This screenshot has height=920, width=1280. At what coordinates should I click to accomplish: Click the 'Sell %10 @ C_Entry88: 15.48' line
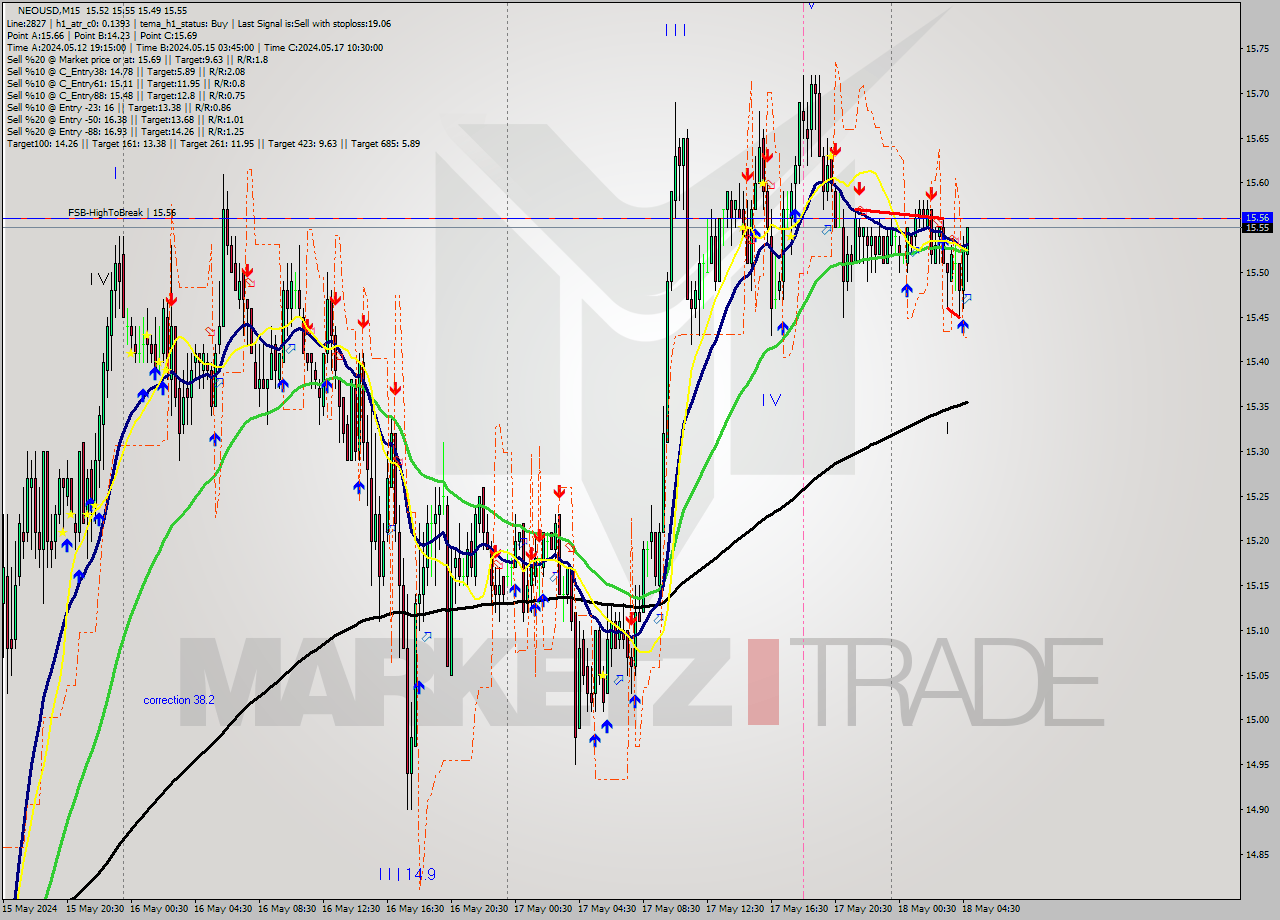coord(125,95)
